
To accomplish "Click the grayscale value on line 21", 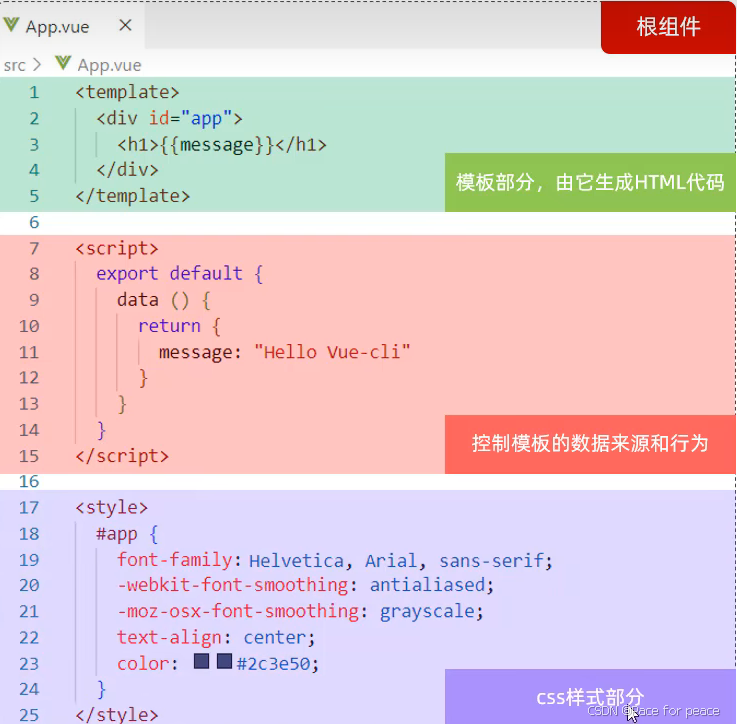I will coord(427,612).
